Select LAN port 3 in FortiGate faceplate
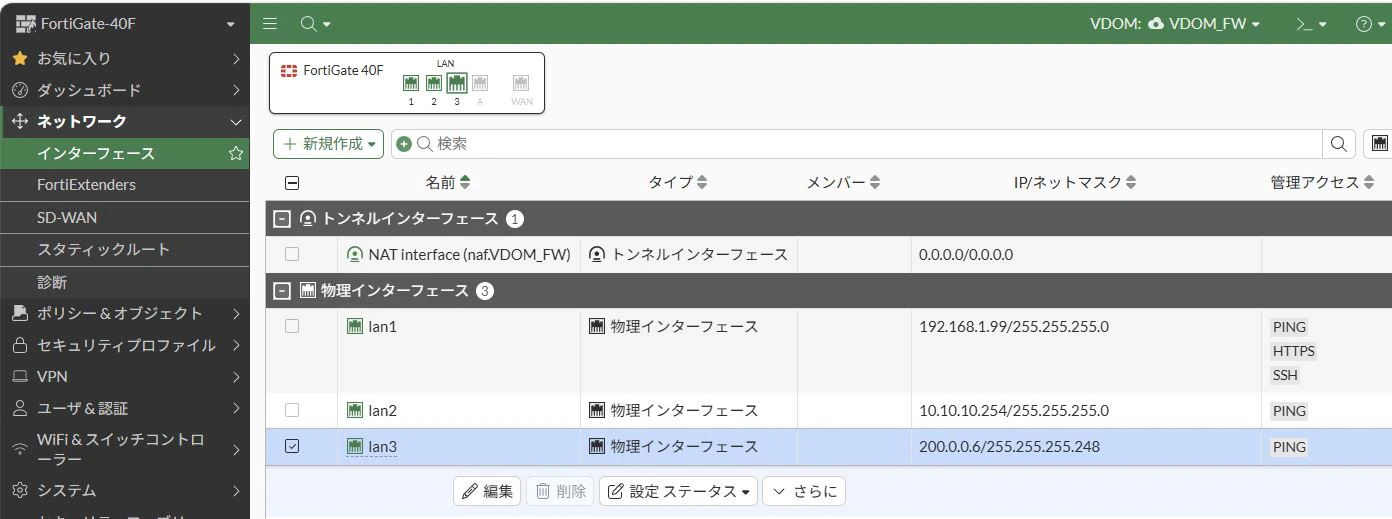The image size is (1392, 519). click(457, 83)
